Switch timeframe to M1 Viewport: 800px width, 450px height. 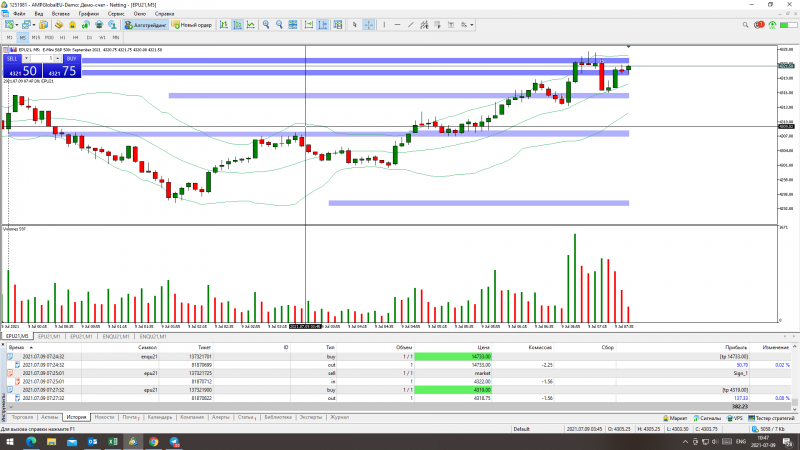(10, 37)
